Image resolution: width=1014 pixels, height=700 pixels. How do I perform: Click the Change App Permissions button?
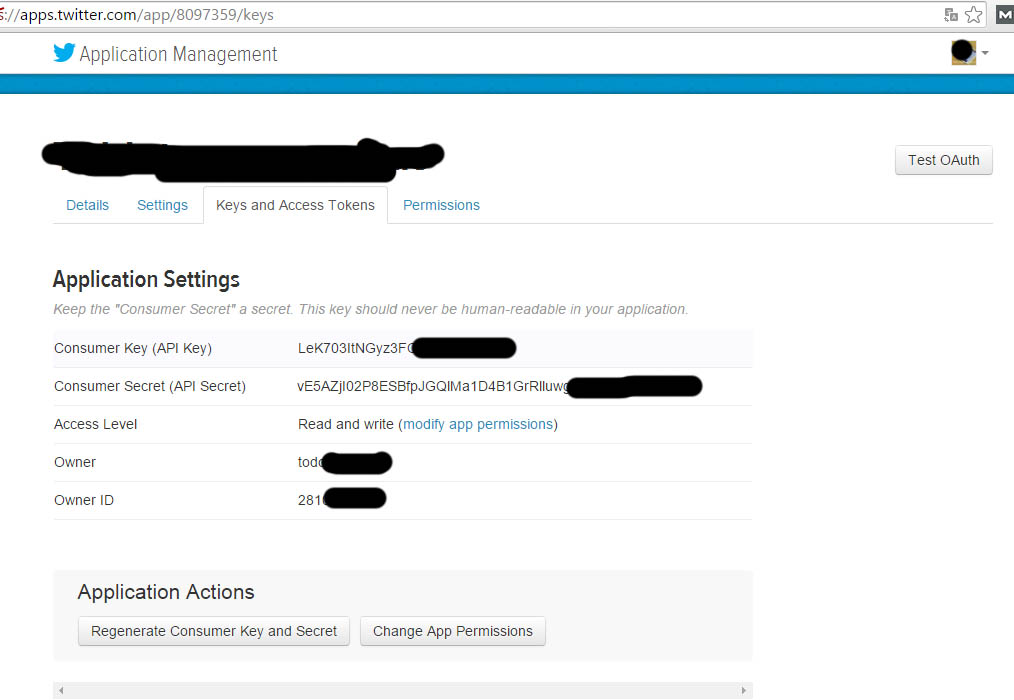[x=452, y=631]
